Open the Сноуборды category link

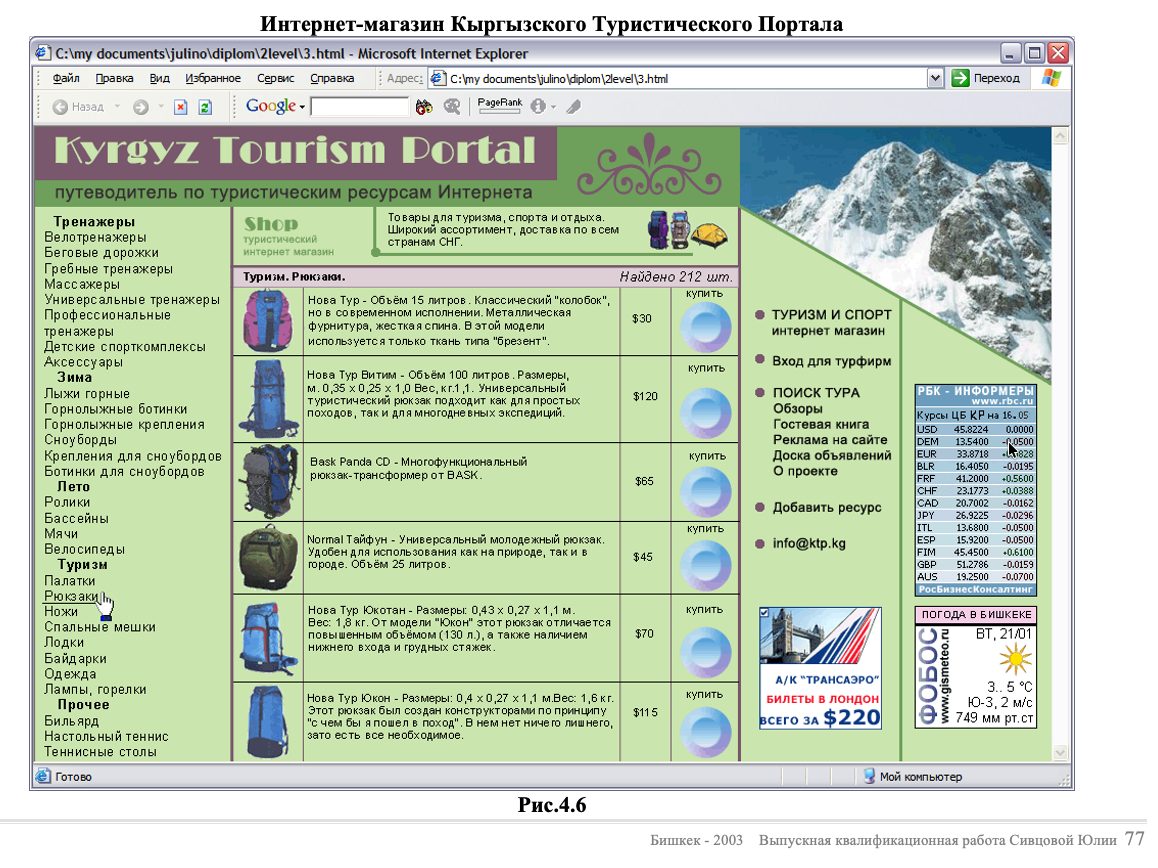[x=80, y=440]
